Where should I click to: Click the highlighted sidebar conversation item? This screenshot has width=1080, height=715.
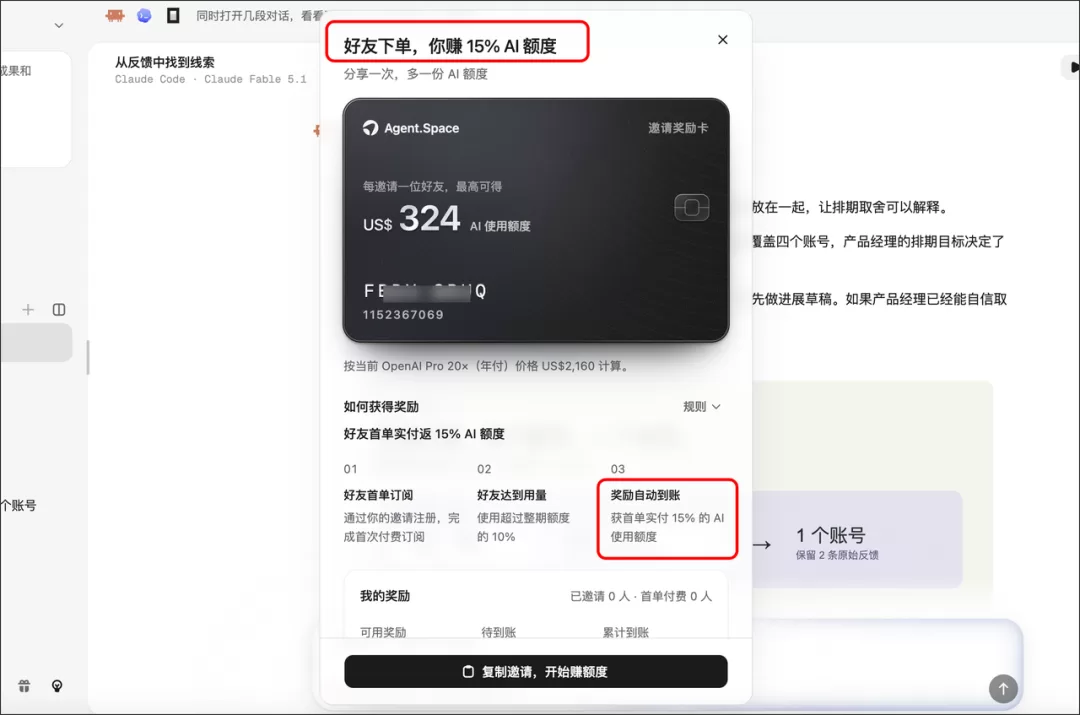(x=36, y=343)
